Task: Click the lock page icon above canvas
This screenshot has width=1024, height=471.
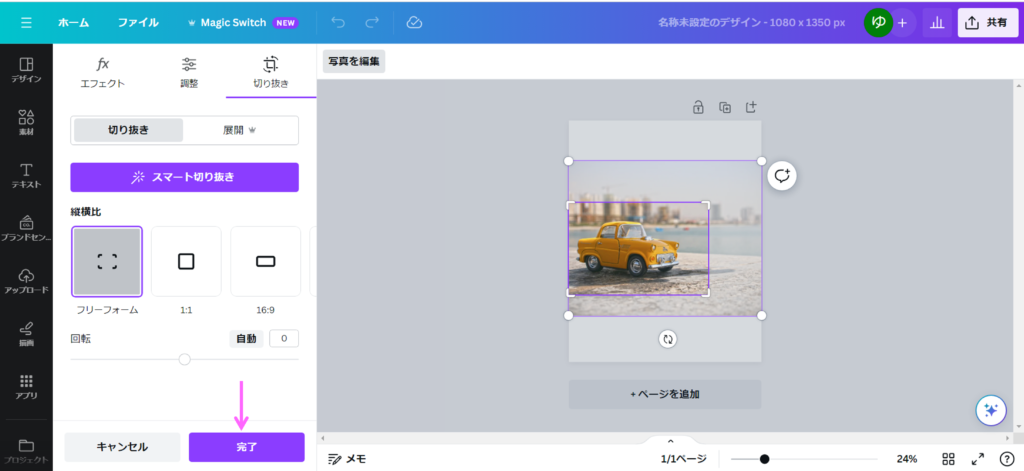Action: coord(698,107)
